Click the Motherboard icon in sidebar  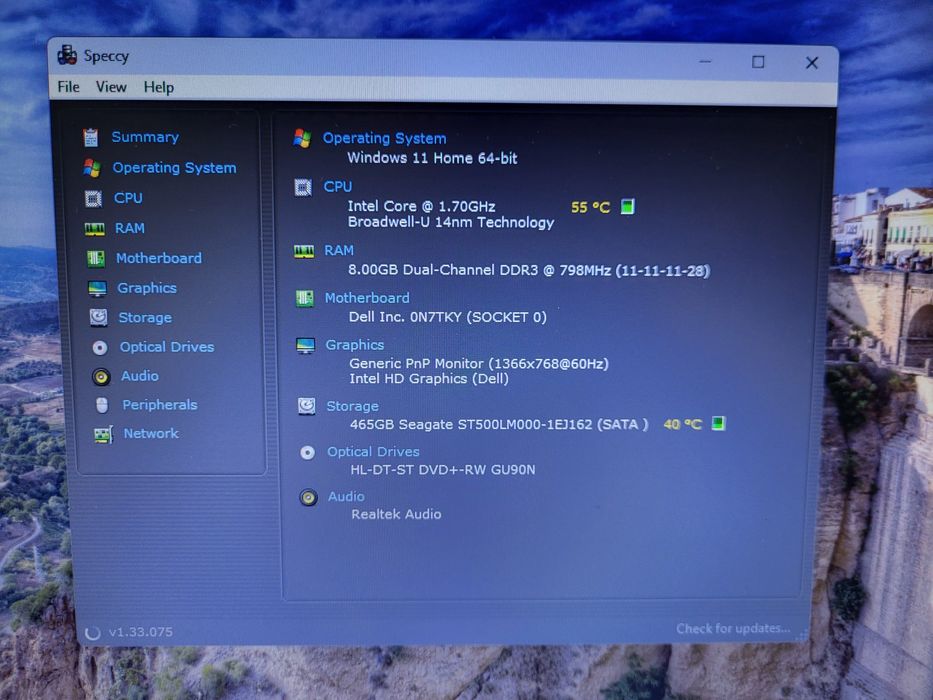coord(96,258)
